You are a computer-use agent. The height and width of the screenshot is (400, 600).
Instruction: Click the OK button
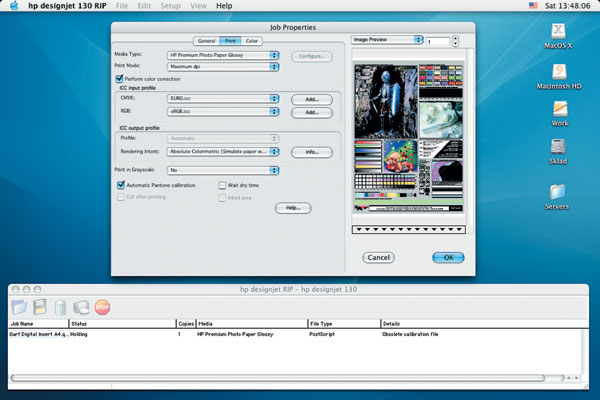point(448,257)
